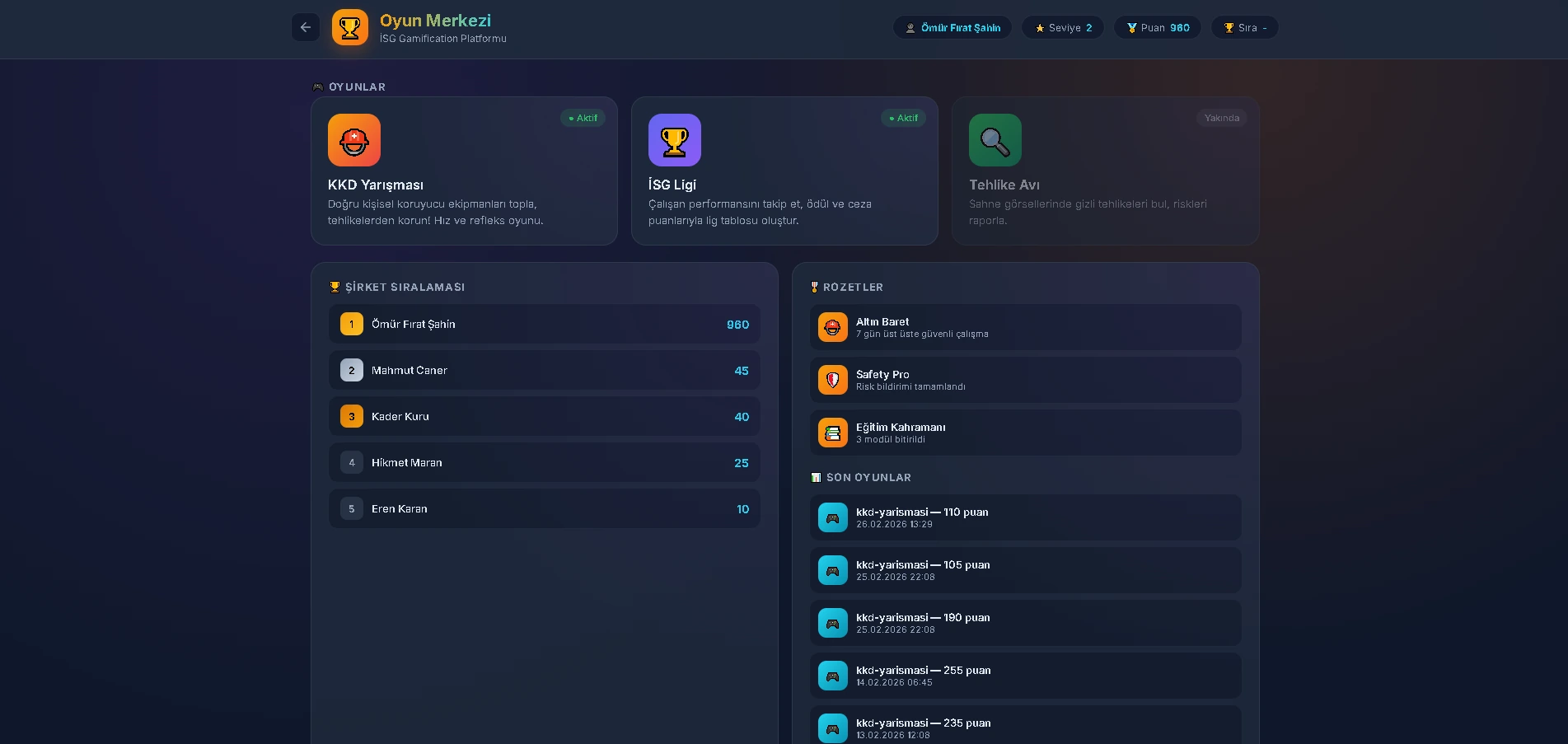1568x744 pixels.
Task: Open the İSG Ligi trophy icon
Action: [675, 140]
